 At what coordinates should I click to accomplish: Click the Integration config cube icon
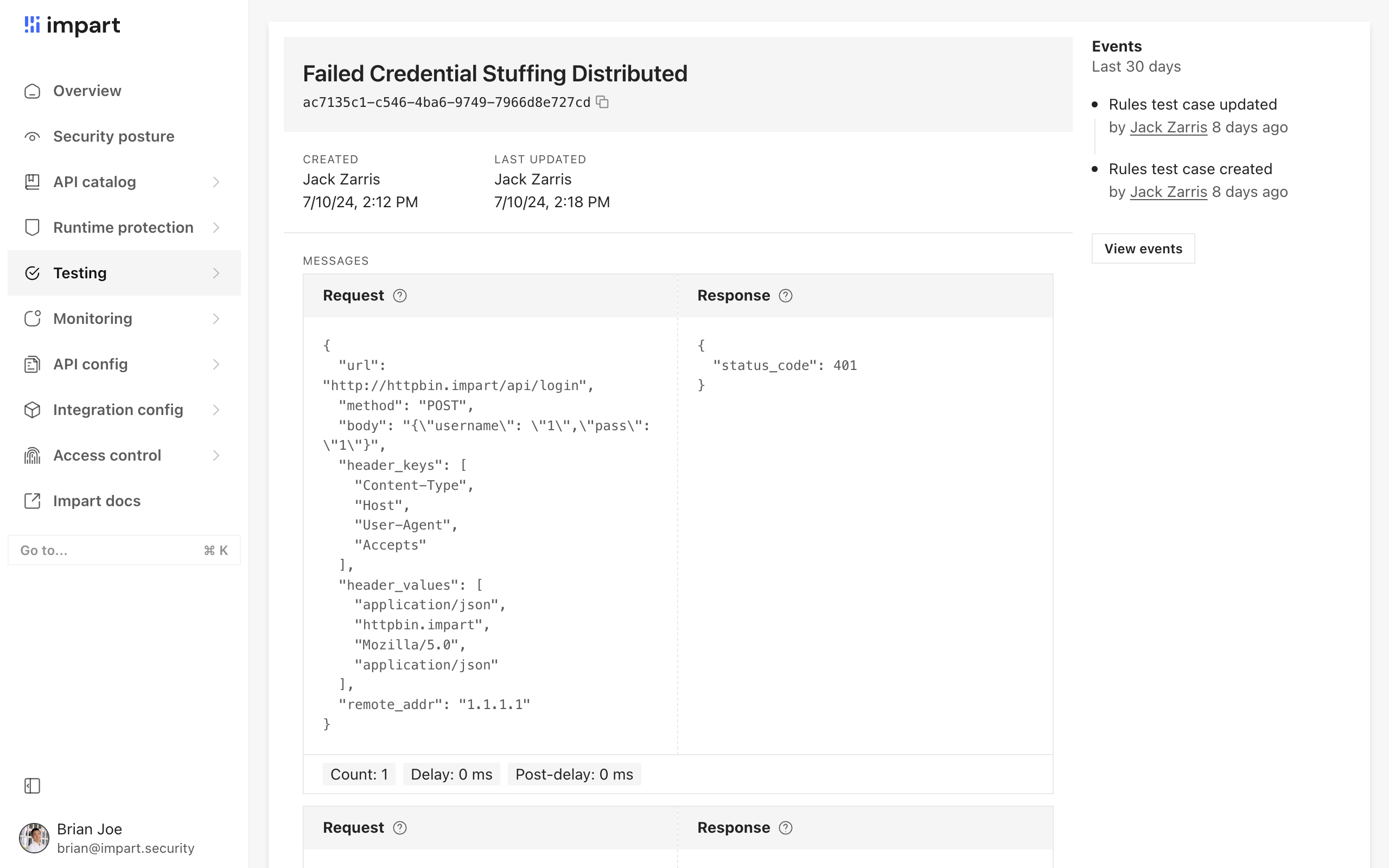click(x=32, y=410)
